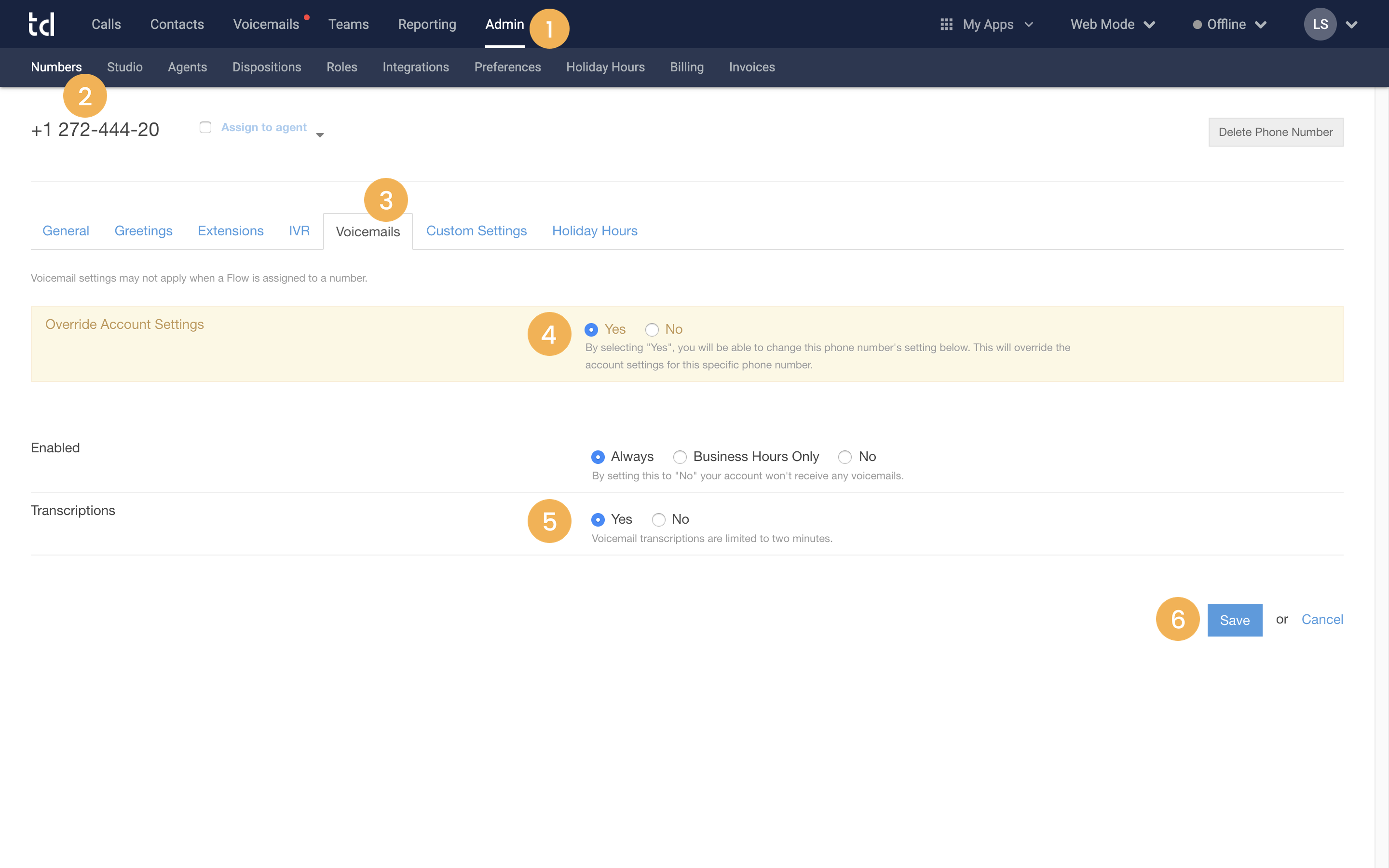Click the LS user avatar
The image size is (1389, 868).
click(x=1320, y=24)
